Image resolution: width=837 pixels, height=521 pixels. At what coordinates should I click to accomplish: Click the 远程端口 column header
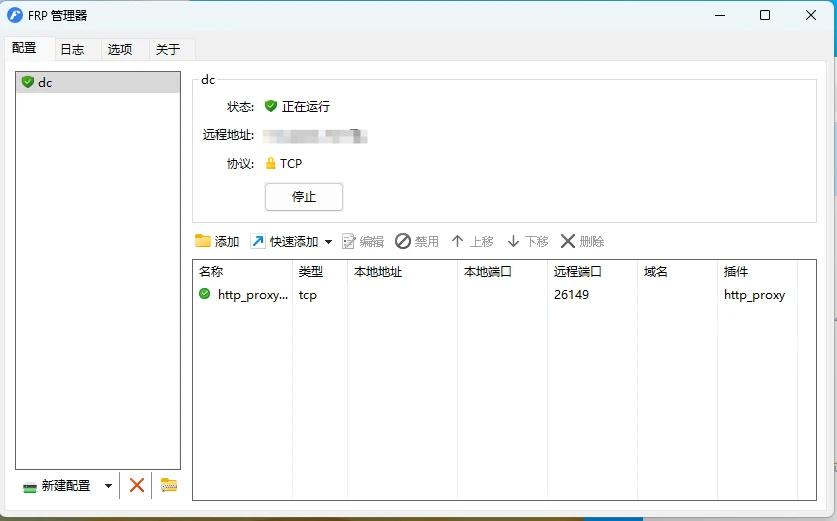click(x=593, y=272)
